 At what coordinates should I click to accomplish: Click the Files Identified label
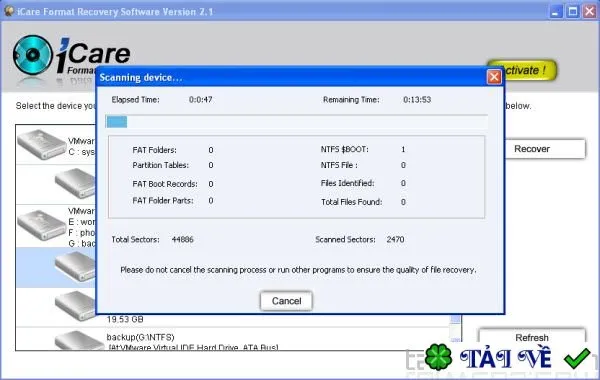(347, 183)
